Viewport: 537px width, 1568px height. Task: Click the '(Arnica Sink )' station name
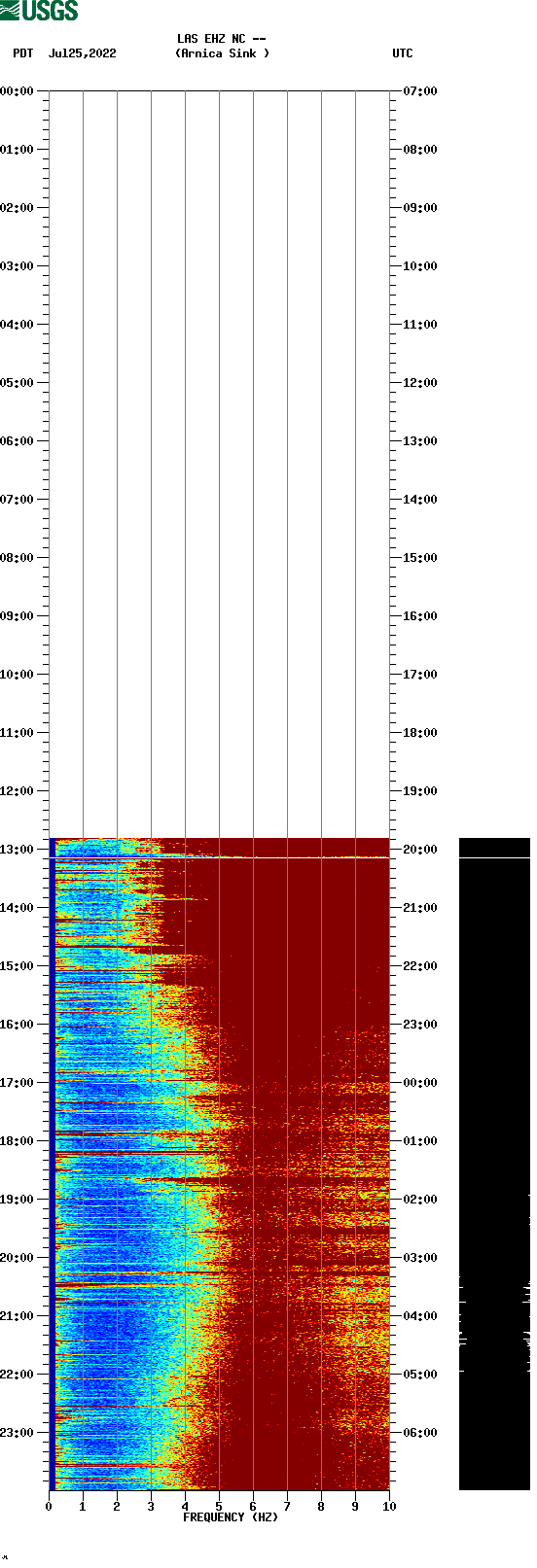[222, 53]
